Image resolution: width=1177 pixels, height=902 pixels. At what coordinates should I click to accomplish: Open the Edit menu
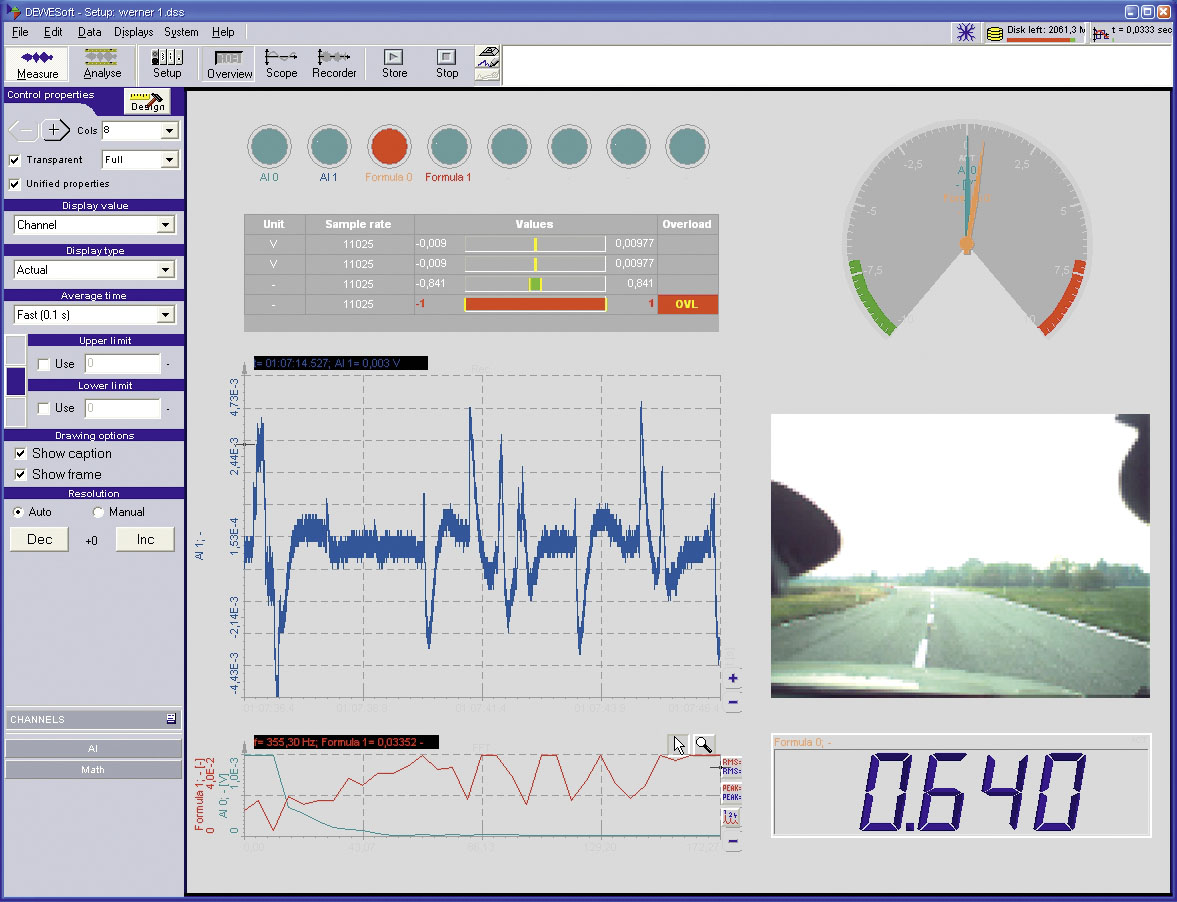pos(53,32)
